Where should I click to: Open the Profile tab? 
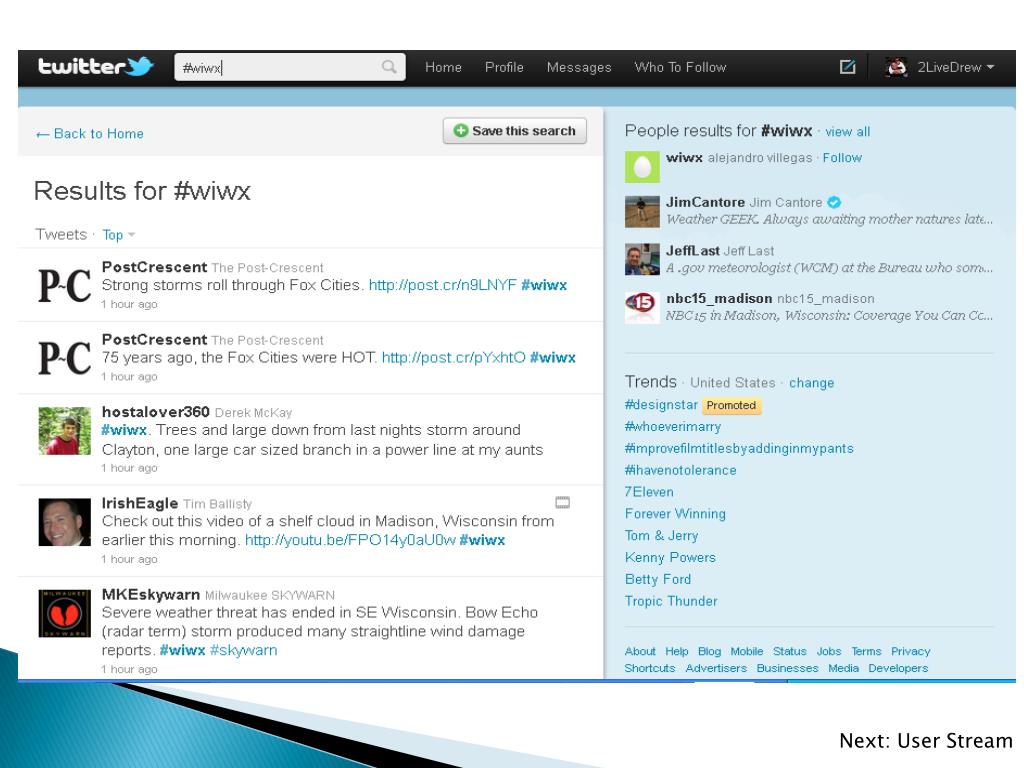coord(504,67)
